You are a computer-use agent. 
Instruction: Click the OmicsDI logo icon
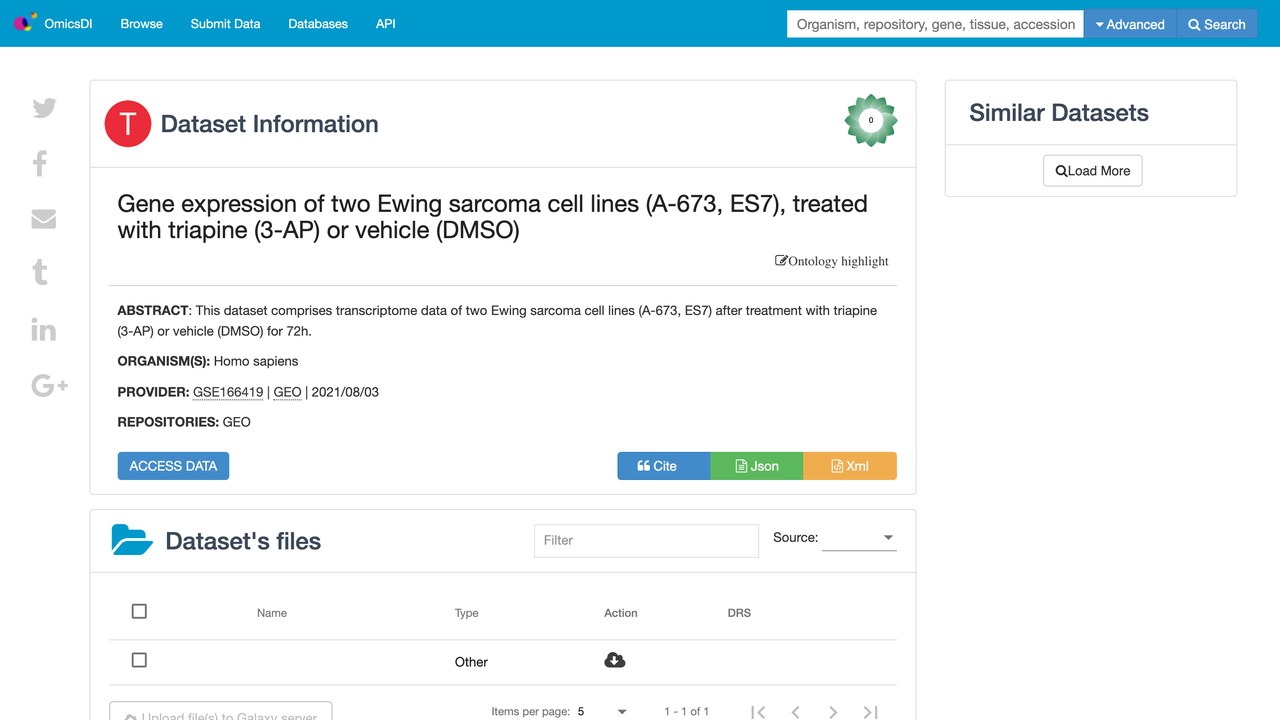25,23
